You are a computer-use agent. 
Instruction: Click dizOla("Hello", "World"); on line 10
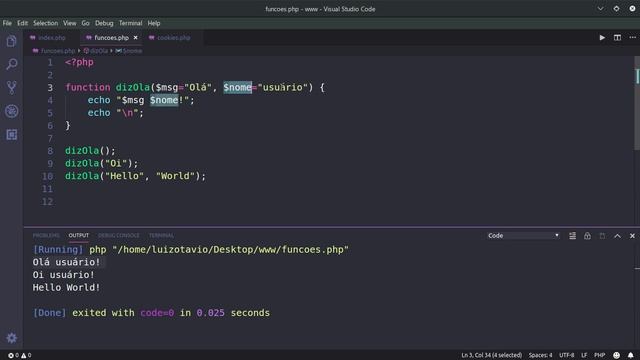coord(136,176)
